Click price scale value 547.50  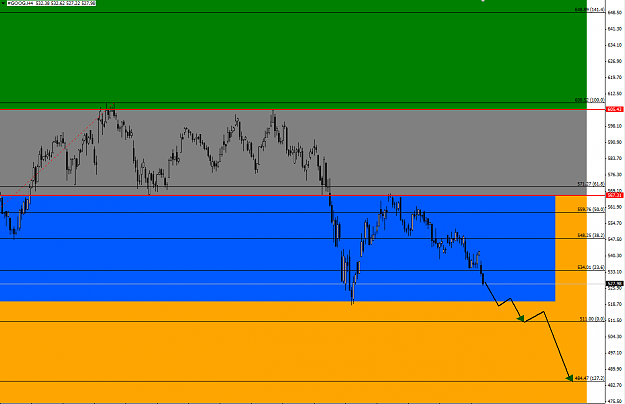coord(614,239)
